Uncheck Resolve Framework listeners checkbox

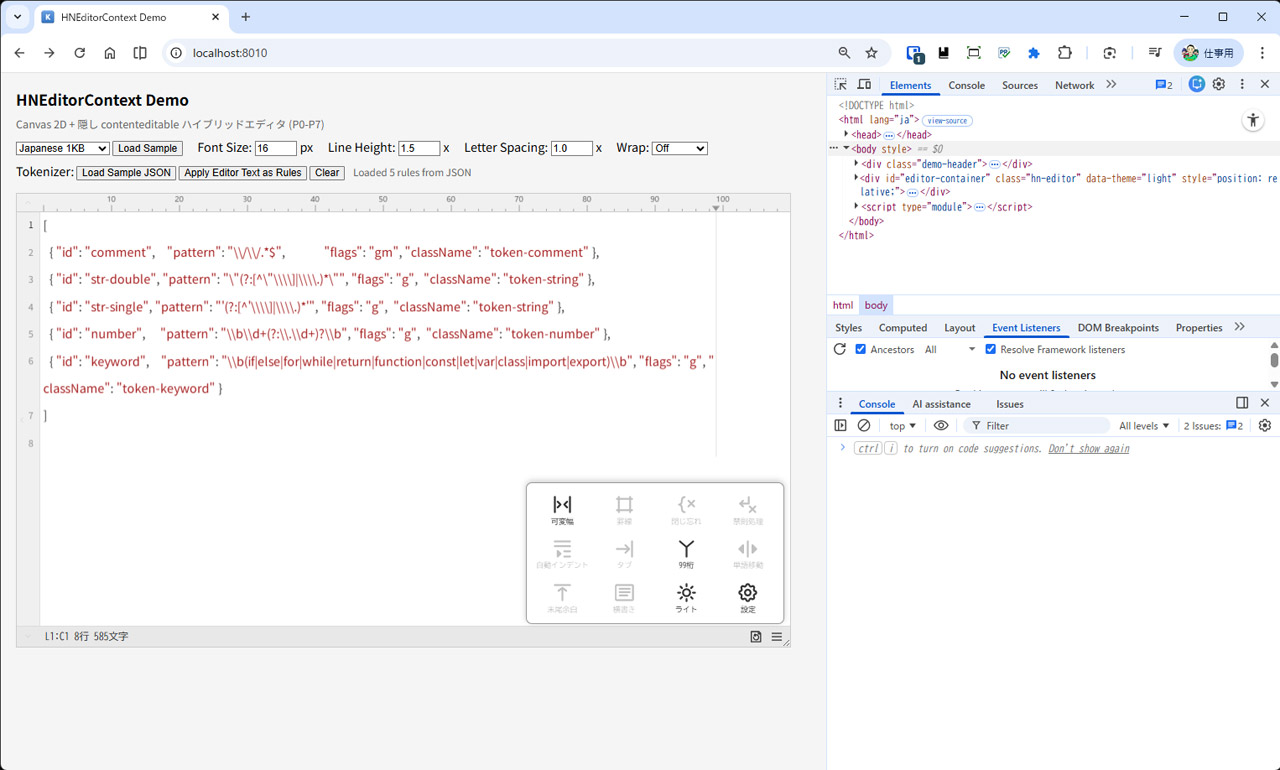coord(990,349)
